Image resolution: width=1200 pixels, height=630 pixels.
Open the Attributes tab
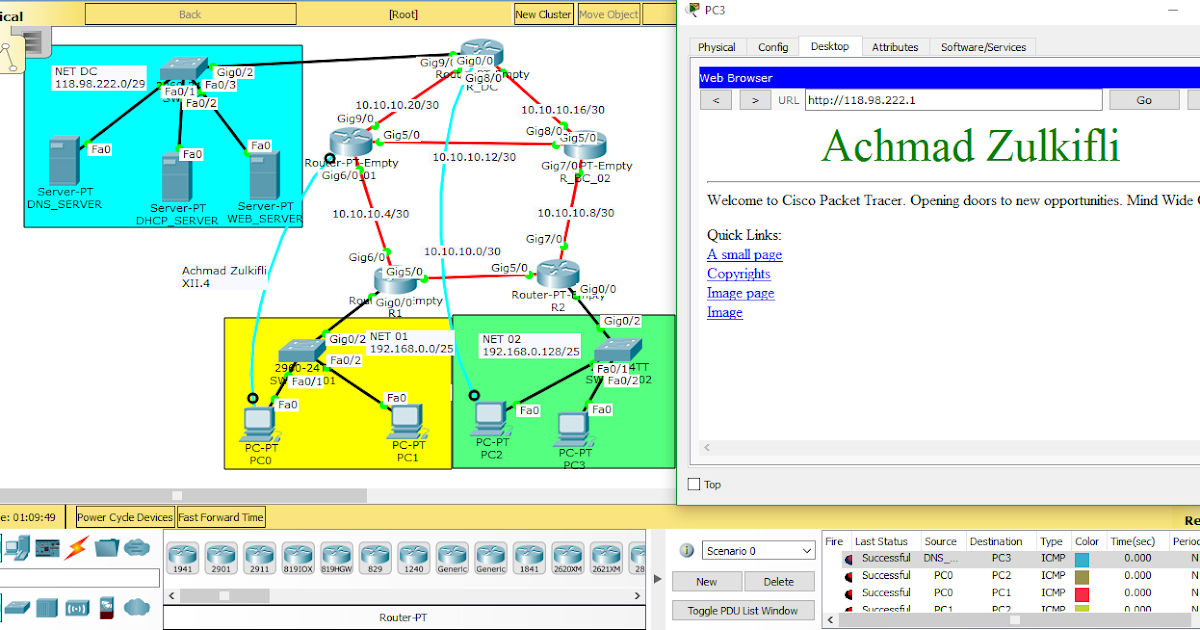pyautogui.click(x=895, y=46)
